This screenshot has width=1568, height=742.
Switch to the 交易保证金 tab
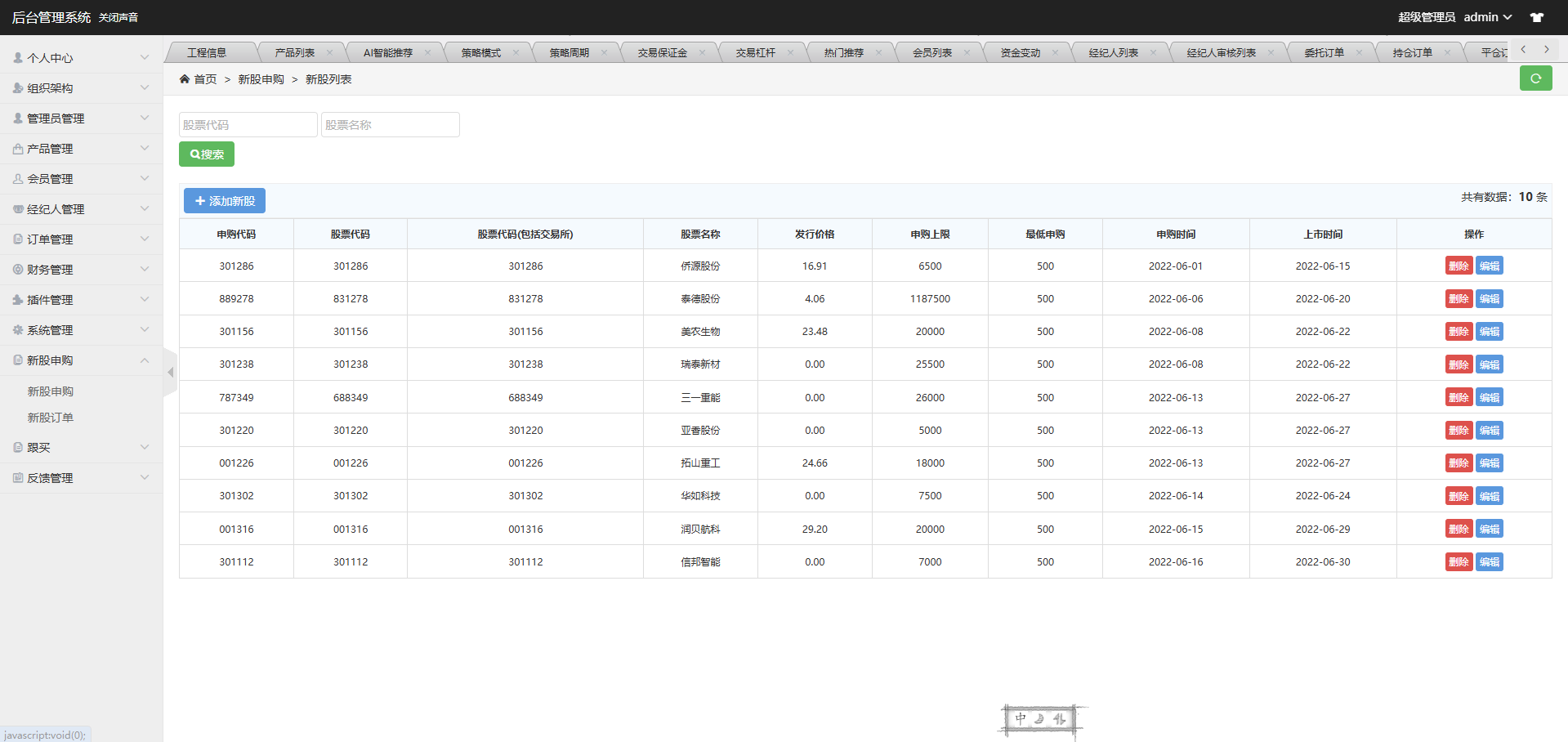pos(662,52)
